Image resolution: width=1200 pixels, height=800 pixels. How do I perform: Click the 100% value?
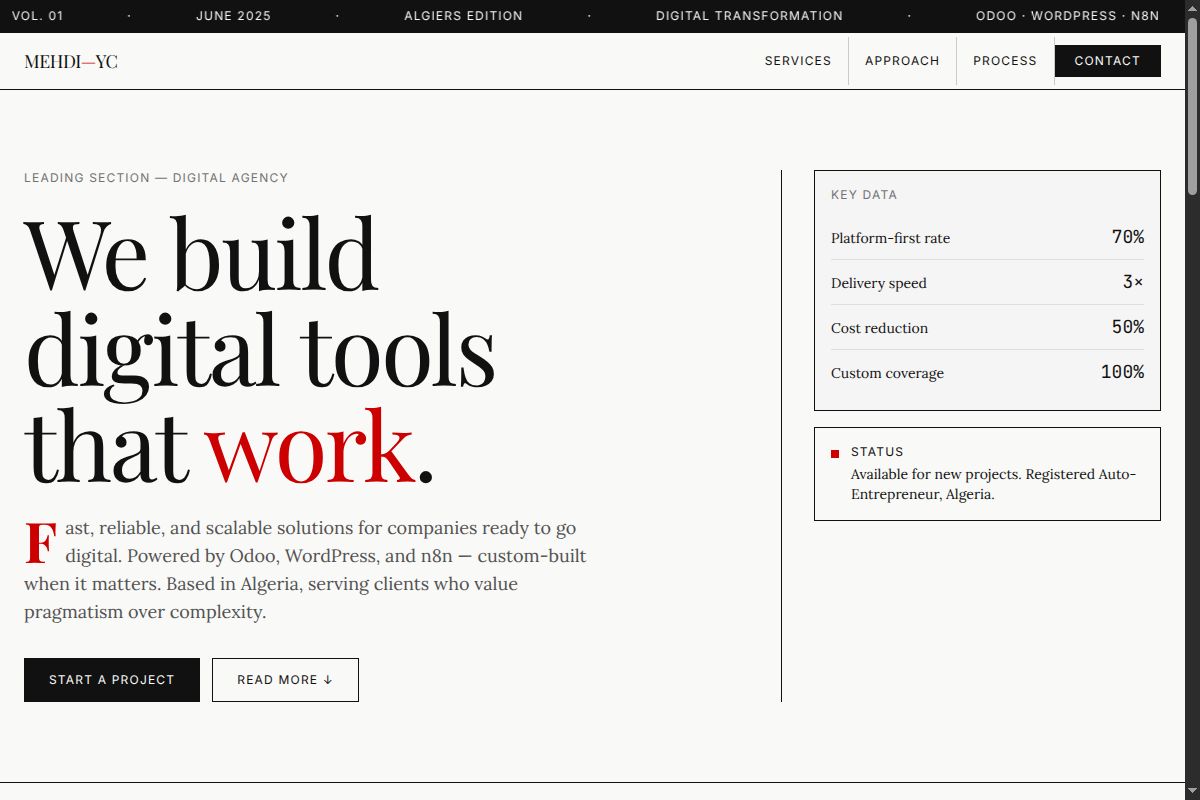pos(1122,372)
